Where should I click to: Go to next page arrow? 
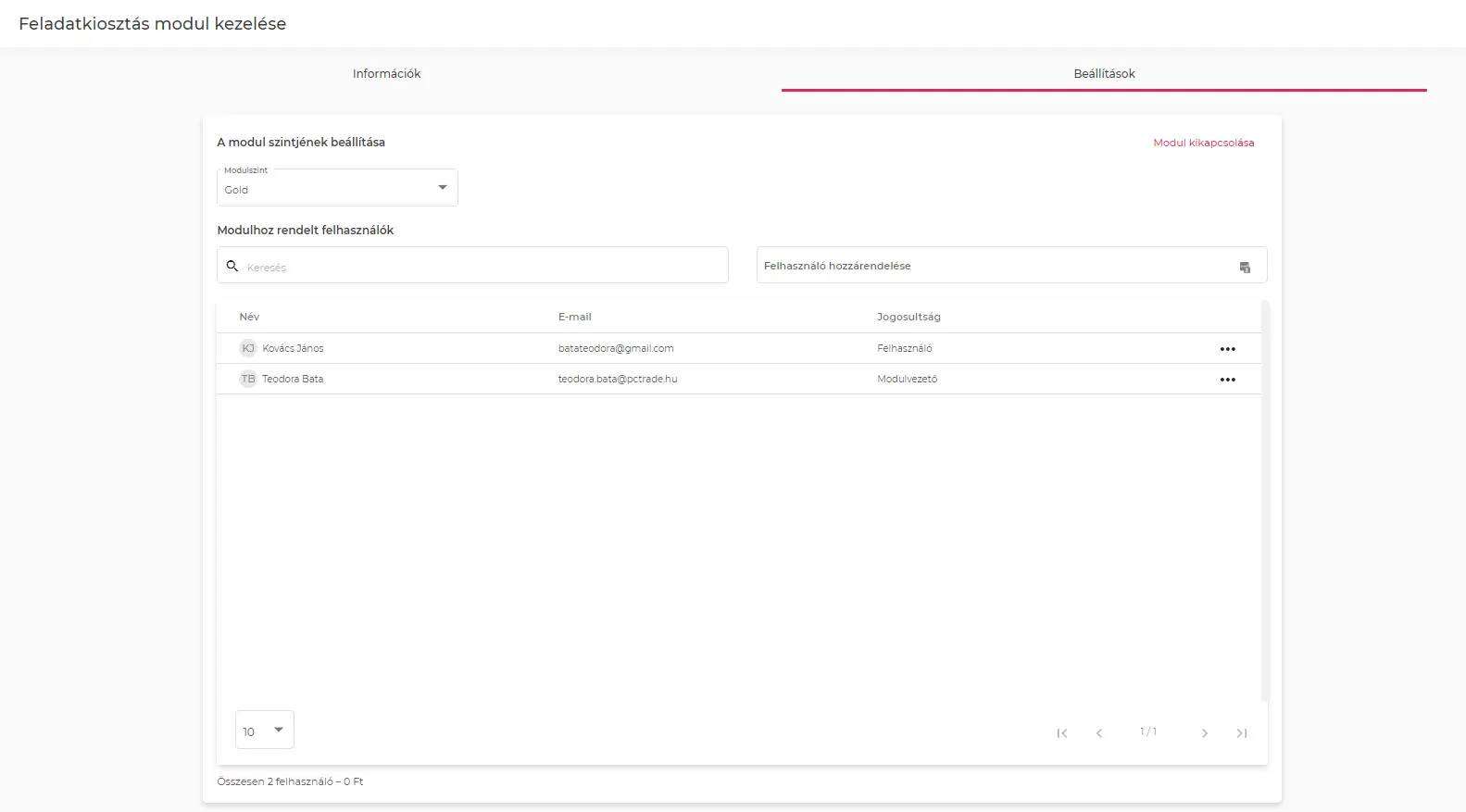point(1204,733)
